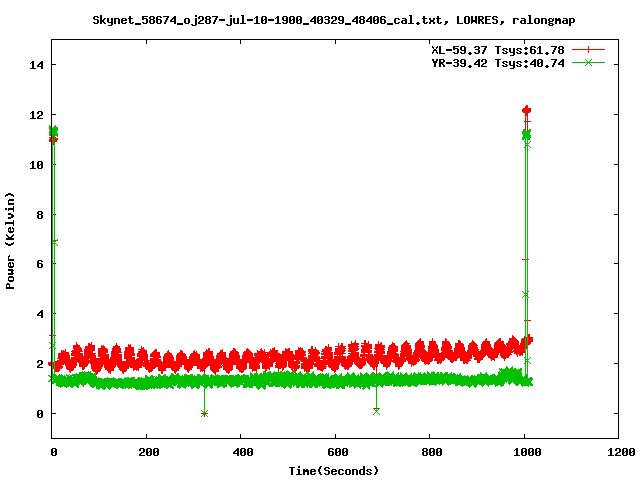Click the green peak marker near 0 seconds
Screen dimensions: 640x480
point(53,131)
